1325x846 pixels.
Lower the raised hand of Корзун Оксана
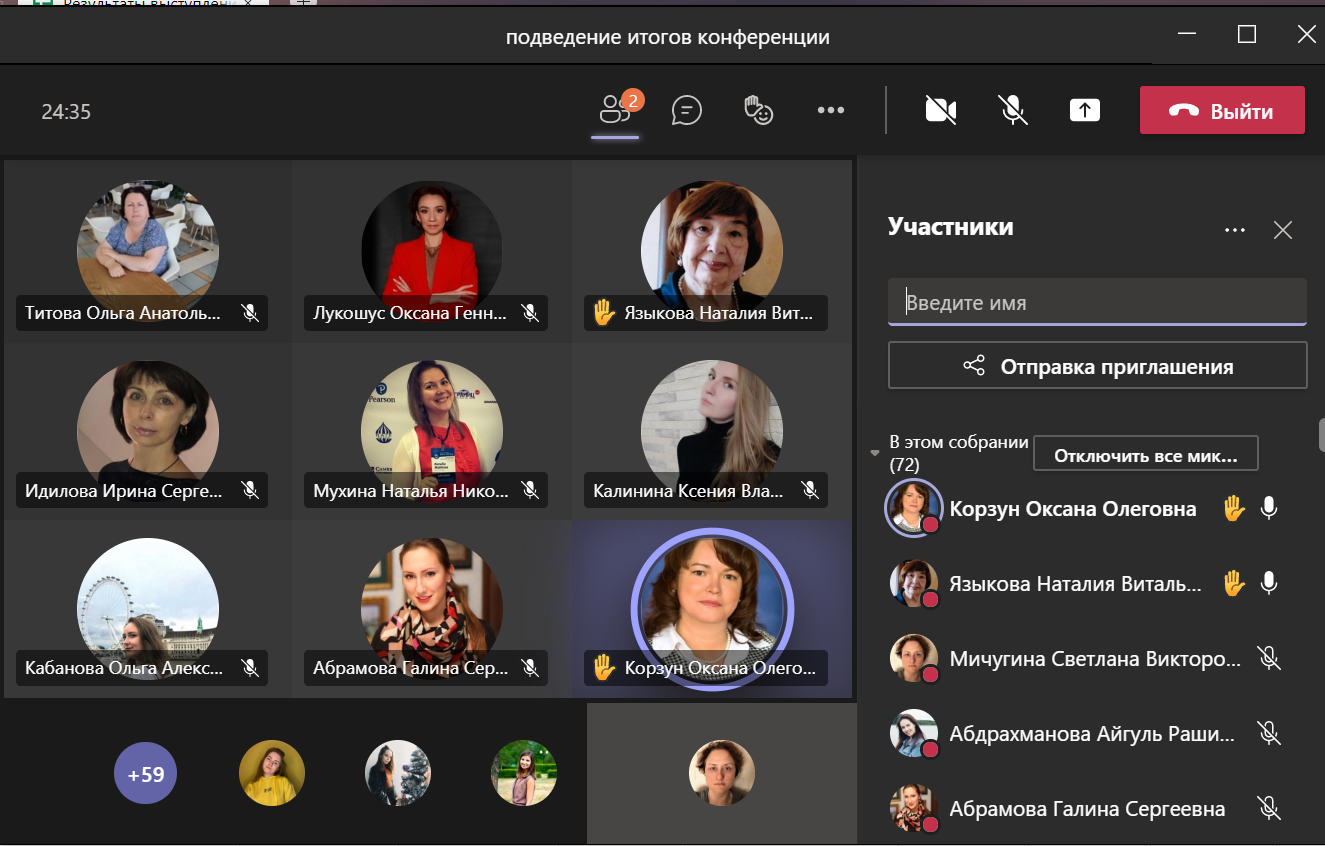point(1233,508)
